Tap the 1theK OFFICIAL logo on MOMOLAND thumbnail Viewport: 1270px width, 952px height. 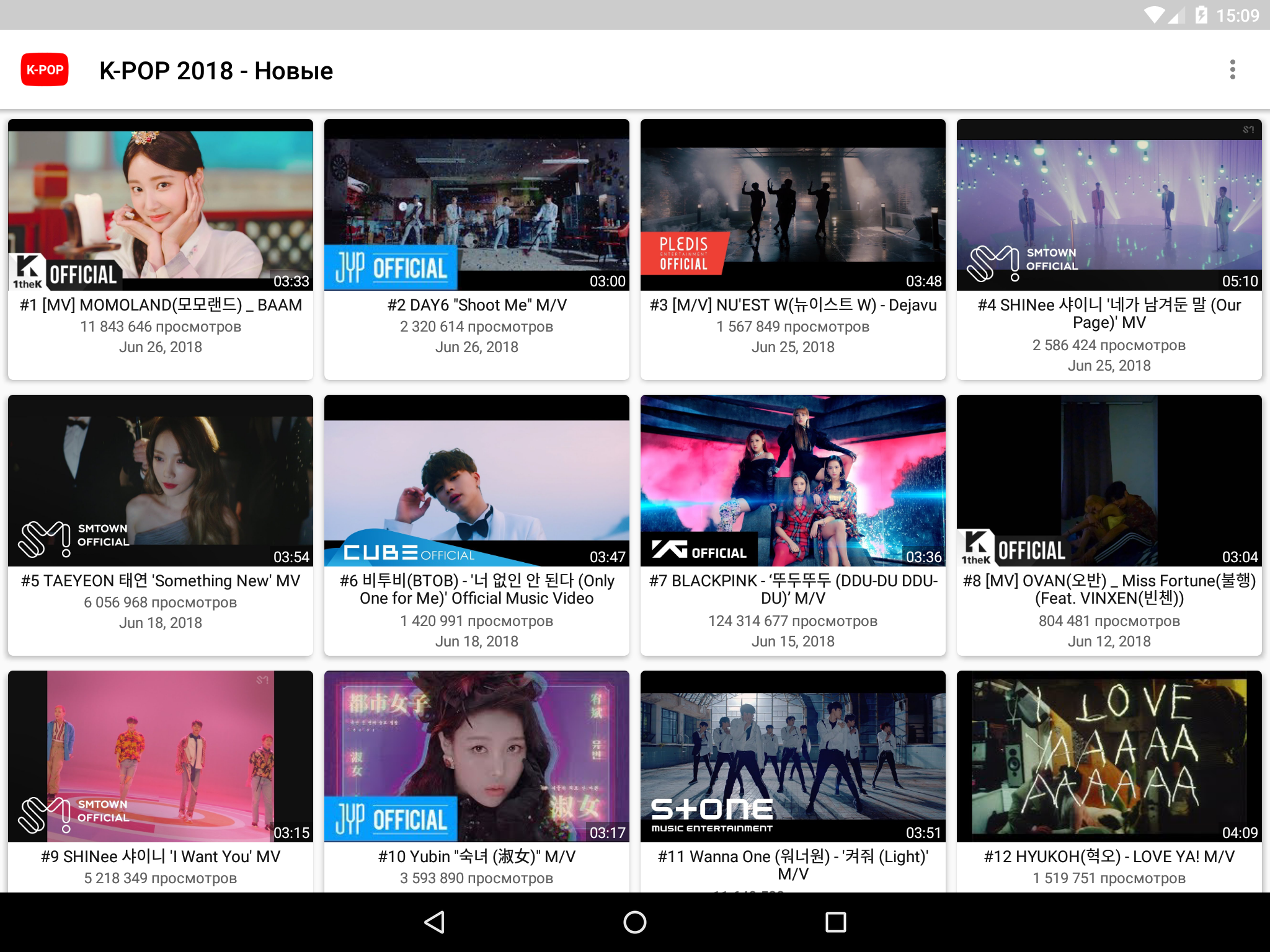tap(65, 271)
